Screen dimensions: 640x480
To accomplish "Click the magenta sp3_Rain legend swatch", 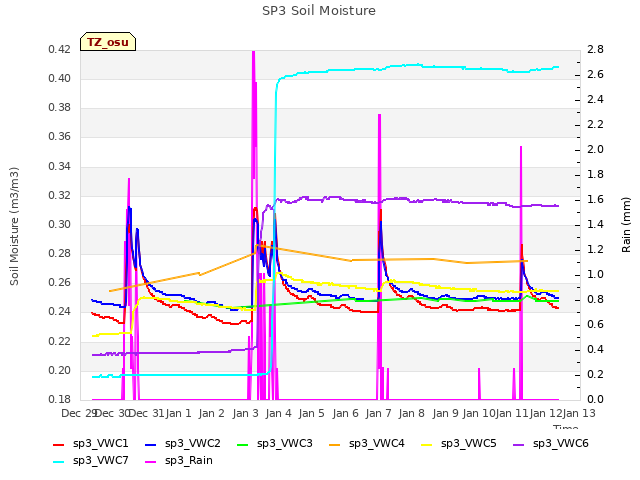I will pos(151,462).
